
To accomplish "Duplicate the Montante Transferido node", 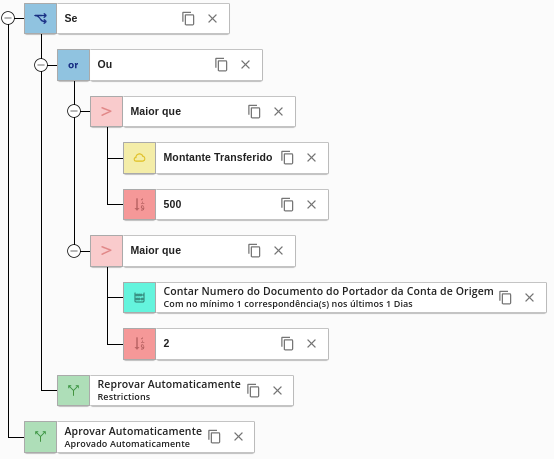I will (x=287, y=157).
